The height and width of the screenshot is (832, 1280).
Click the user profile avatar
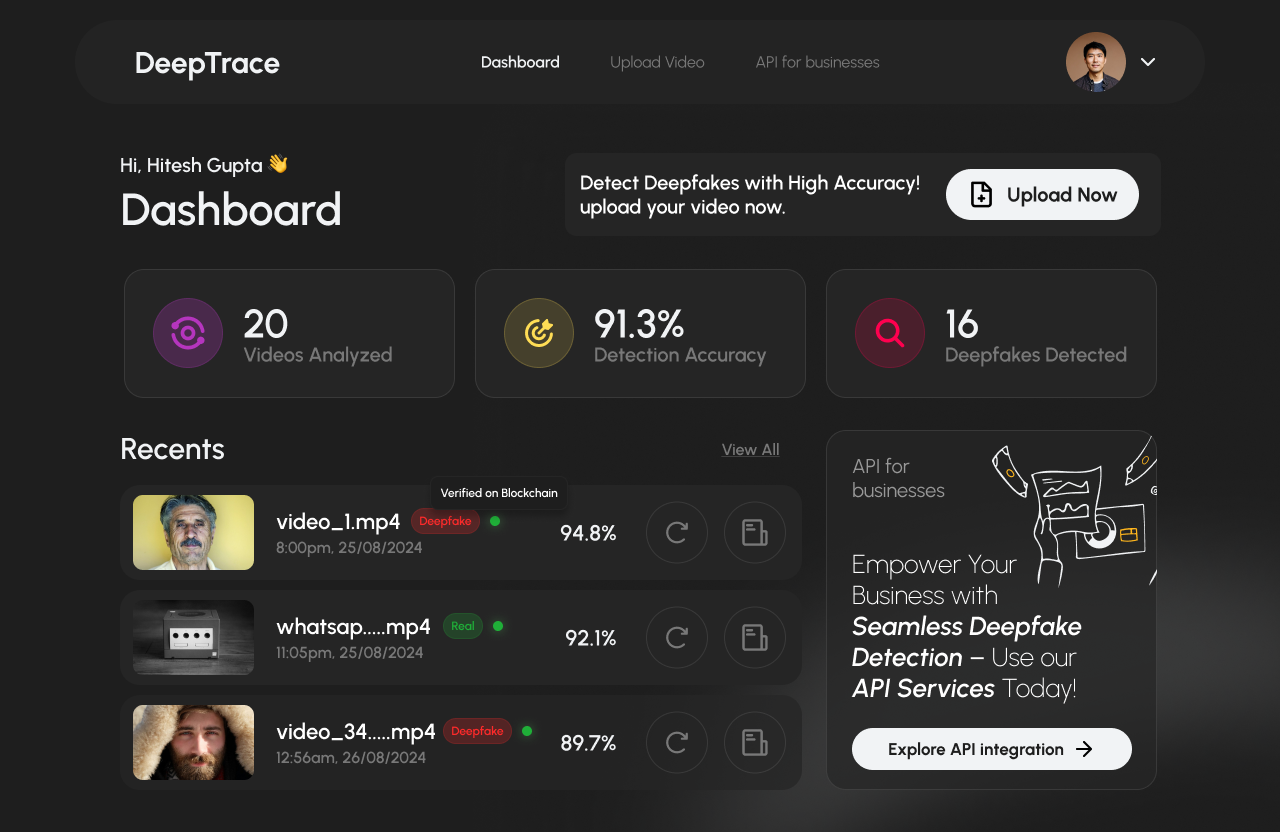point(1096,62)
